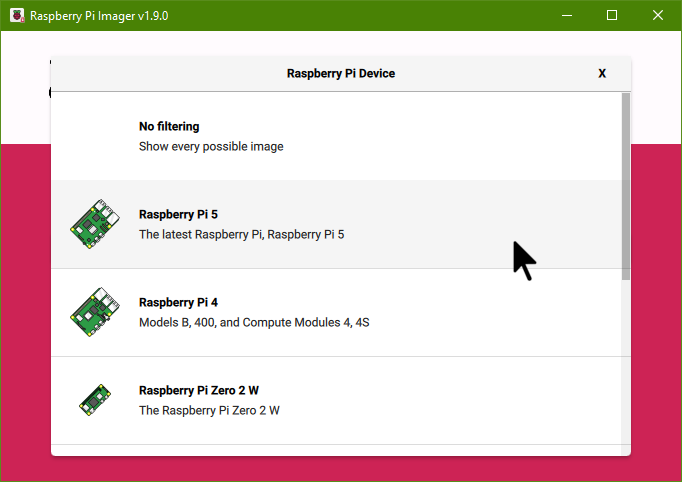
Task: Click 'The latest Raspberry Pi, Raspberry Pi 5' text
Action: point(241,235)
